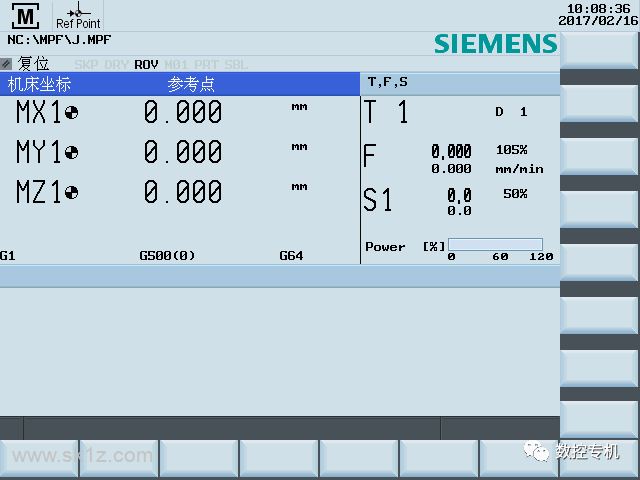Click the mm/min feed unit label

519,169
